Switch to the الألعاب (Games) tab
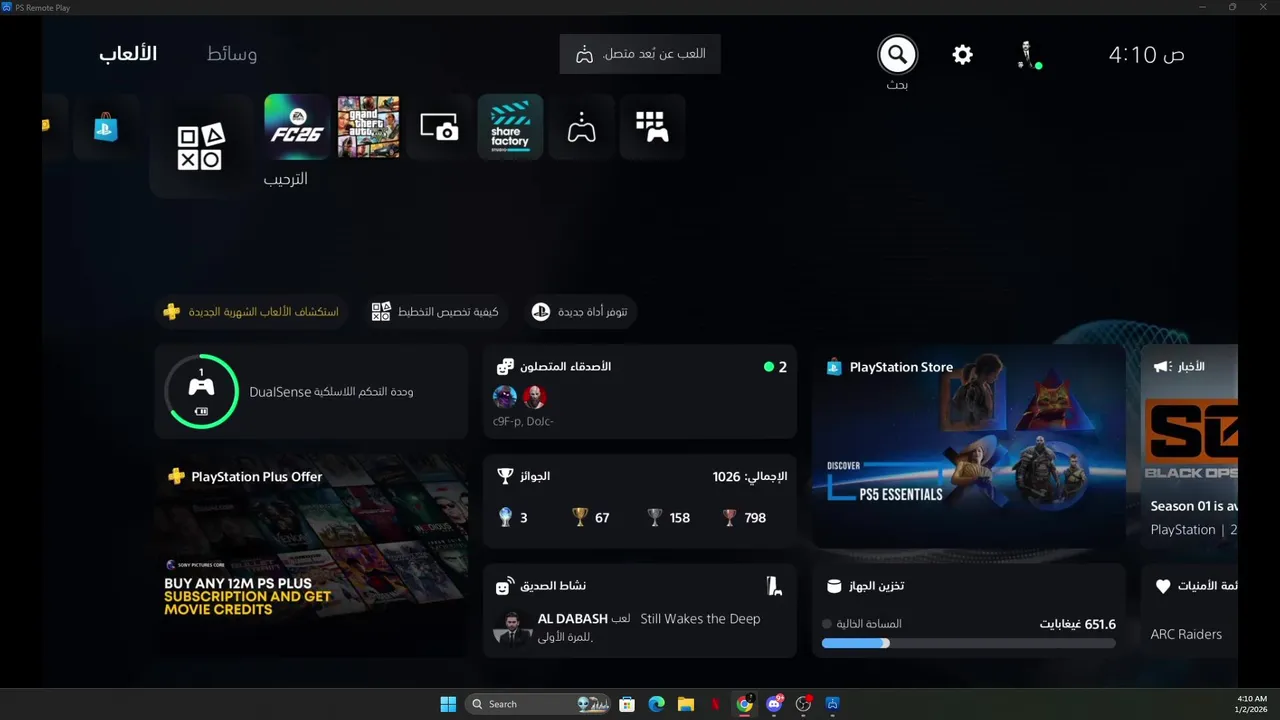The height and width of the screenshot is (720, 1280). [128, 54]
